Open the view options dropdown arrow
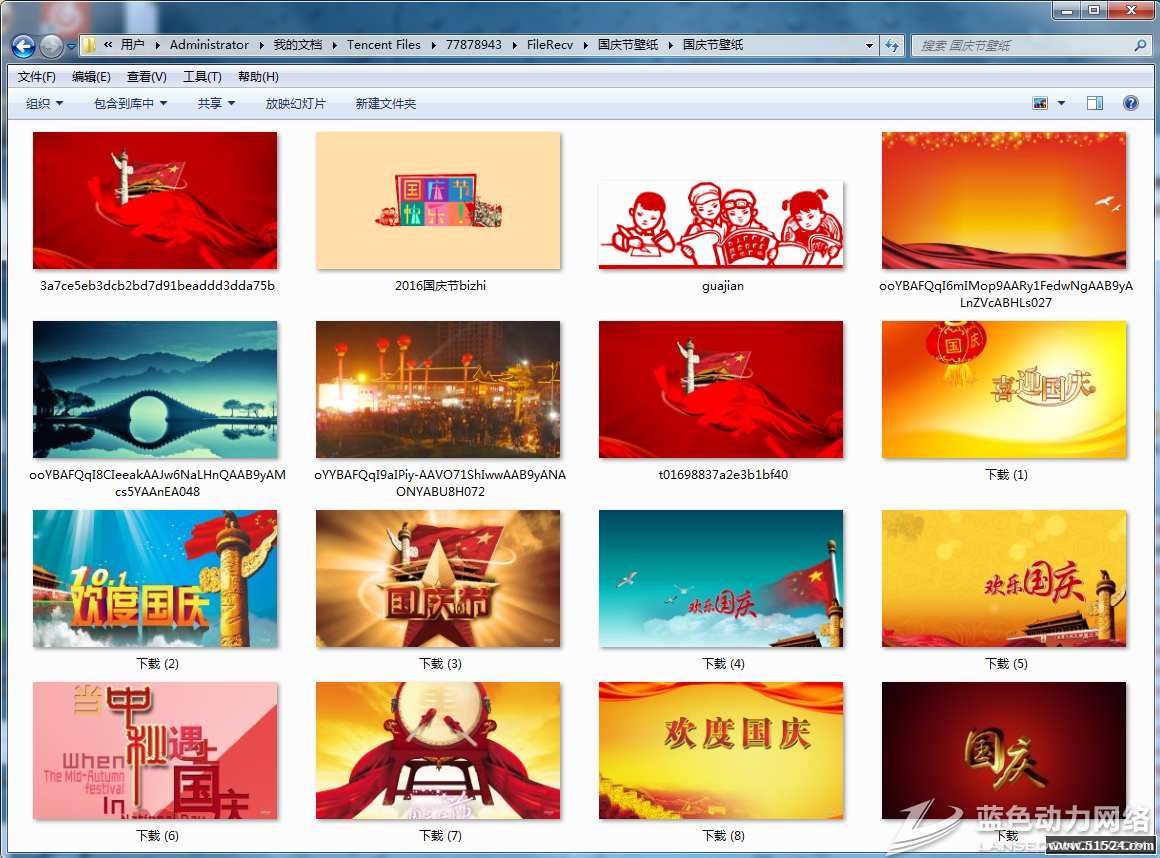This screenshot has width=1160, height=858. [1061, 103]
